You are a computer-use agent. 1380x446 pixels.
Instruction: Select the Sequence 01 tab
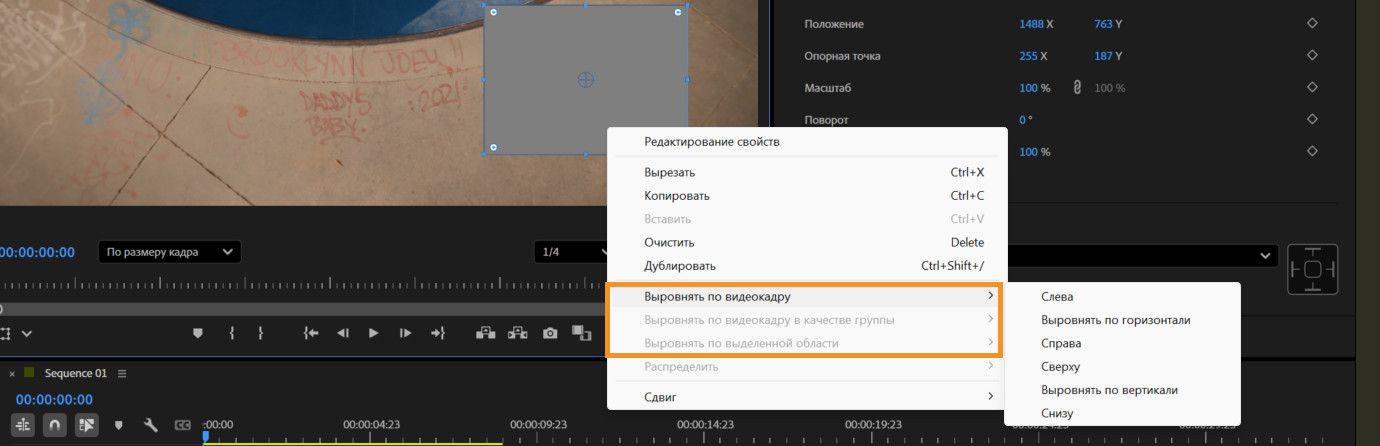tap(76, 373)
